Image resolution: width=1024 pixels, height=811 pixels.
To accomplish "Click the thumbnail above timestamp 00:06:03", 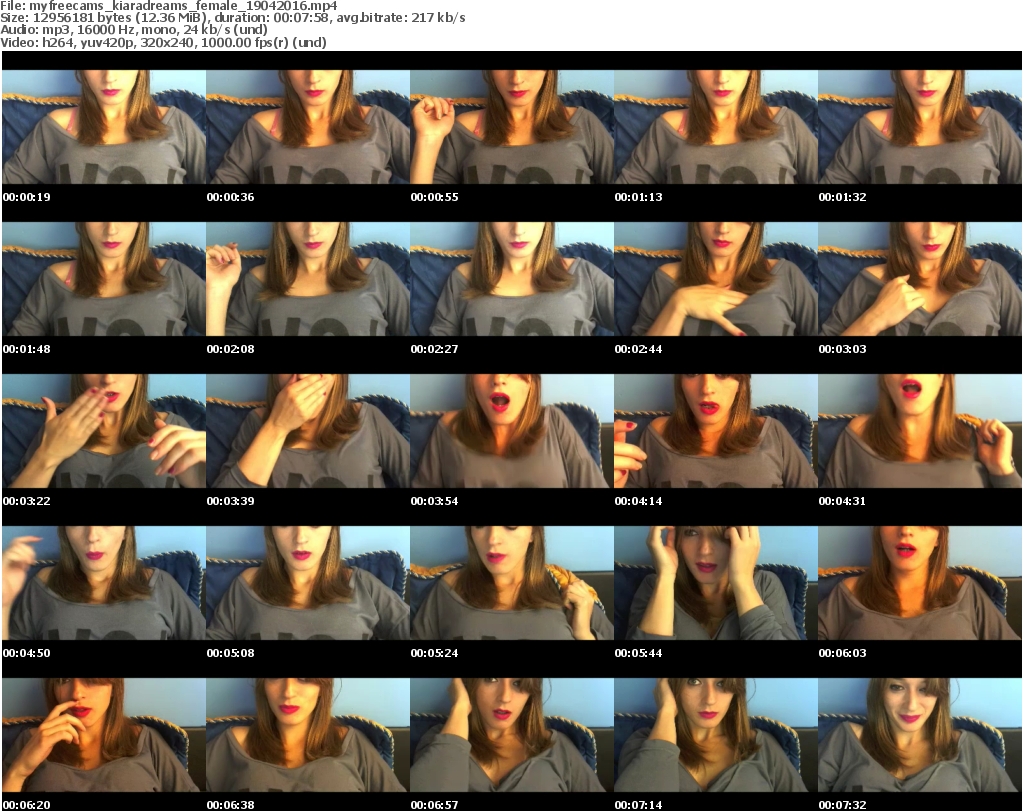I will tap(920, 583).
